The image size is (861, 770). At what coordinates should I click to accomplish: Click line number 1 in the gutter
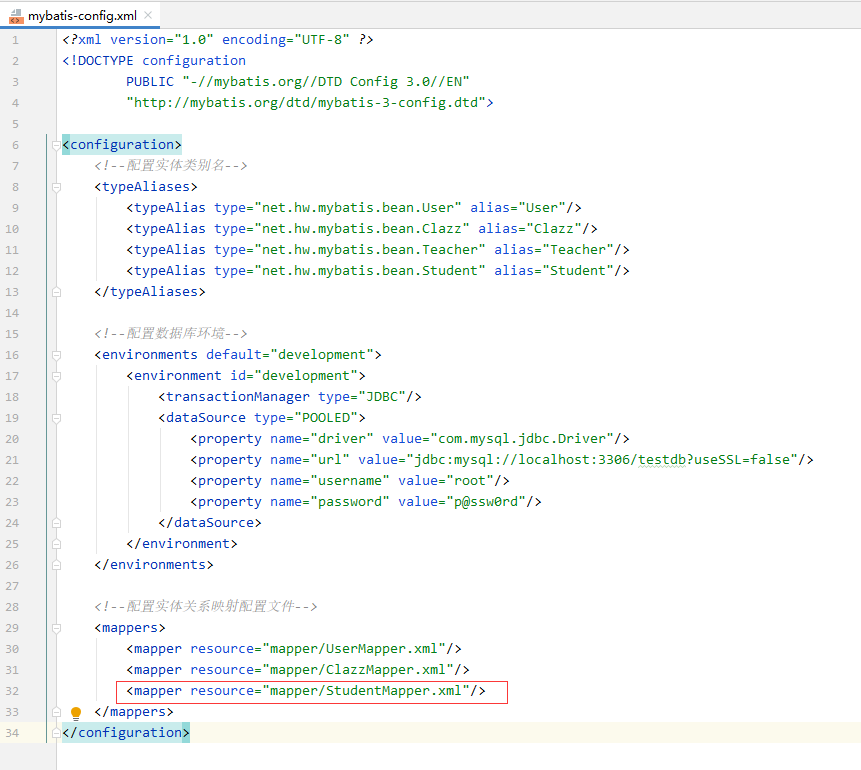(15, 40)
